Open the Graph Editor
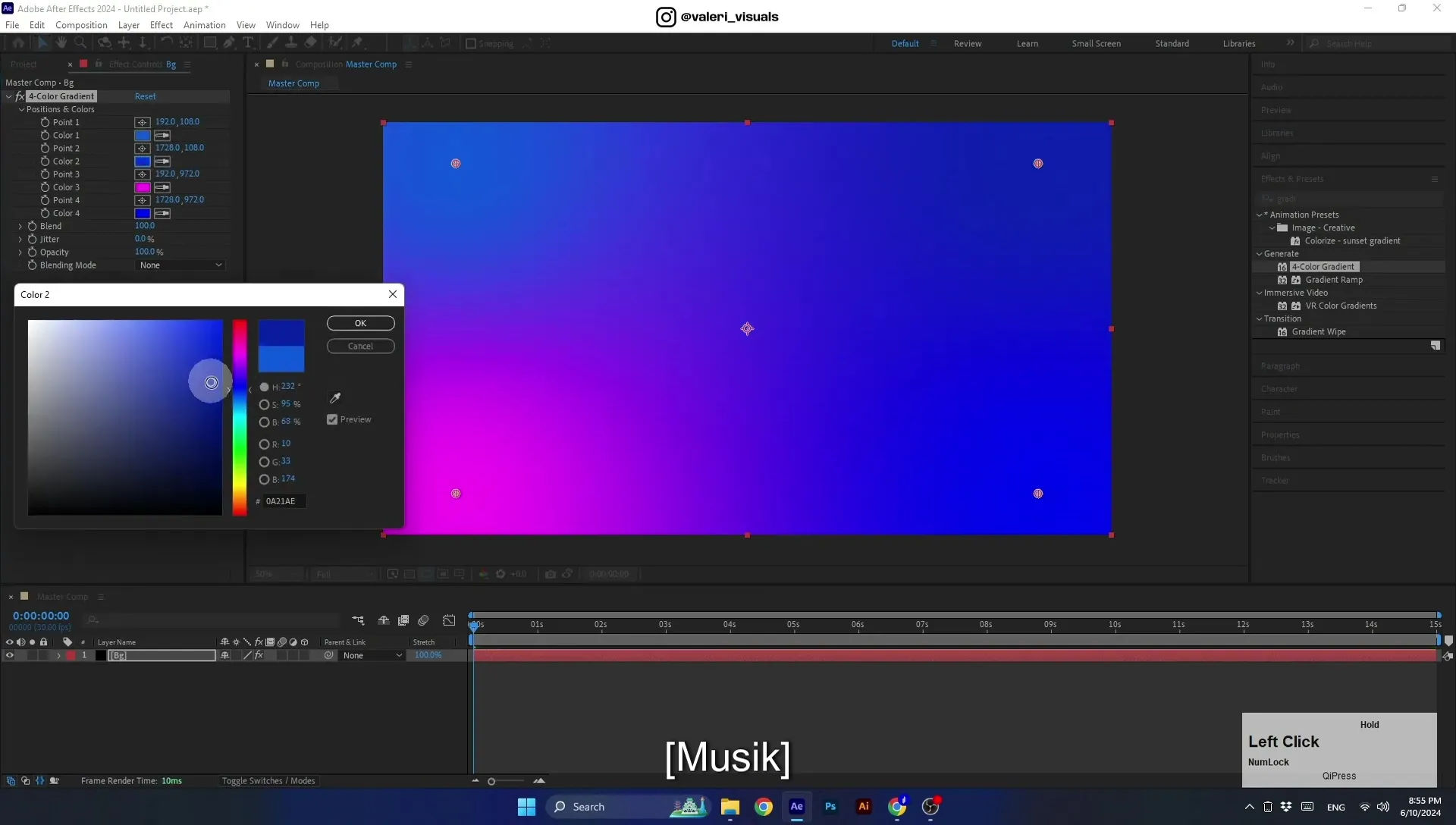 (449, 620)
